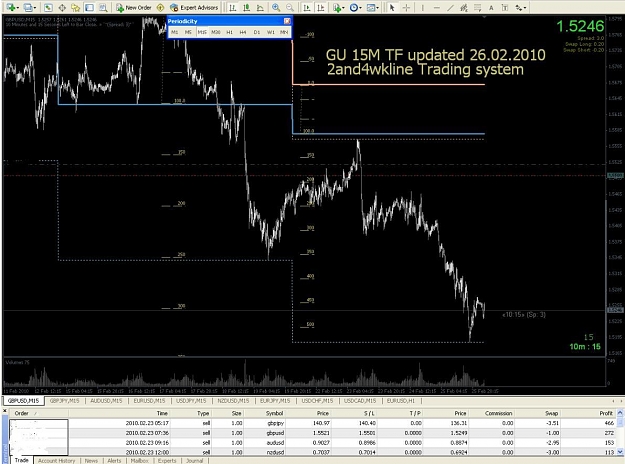Open the templates icon

pyautogui.click(x=371, y=8)
